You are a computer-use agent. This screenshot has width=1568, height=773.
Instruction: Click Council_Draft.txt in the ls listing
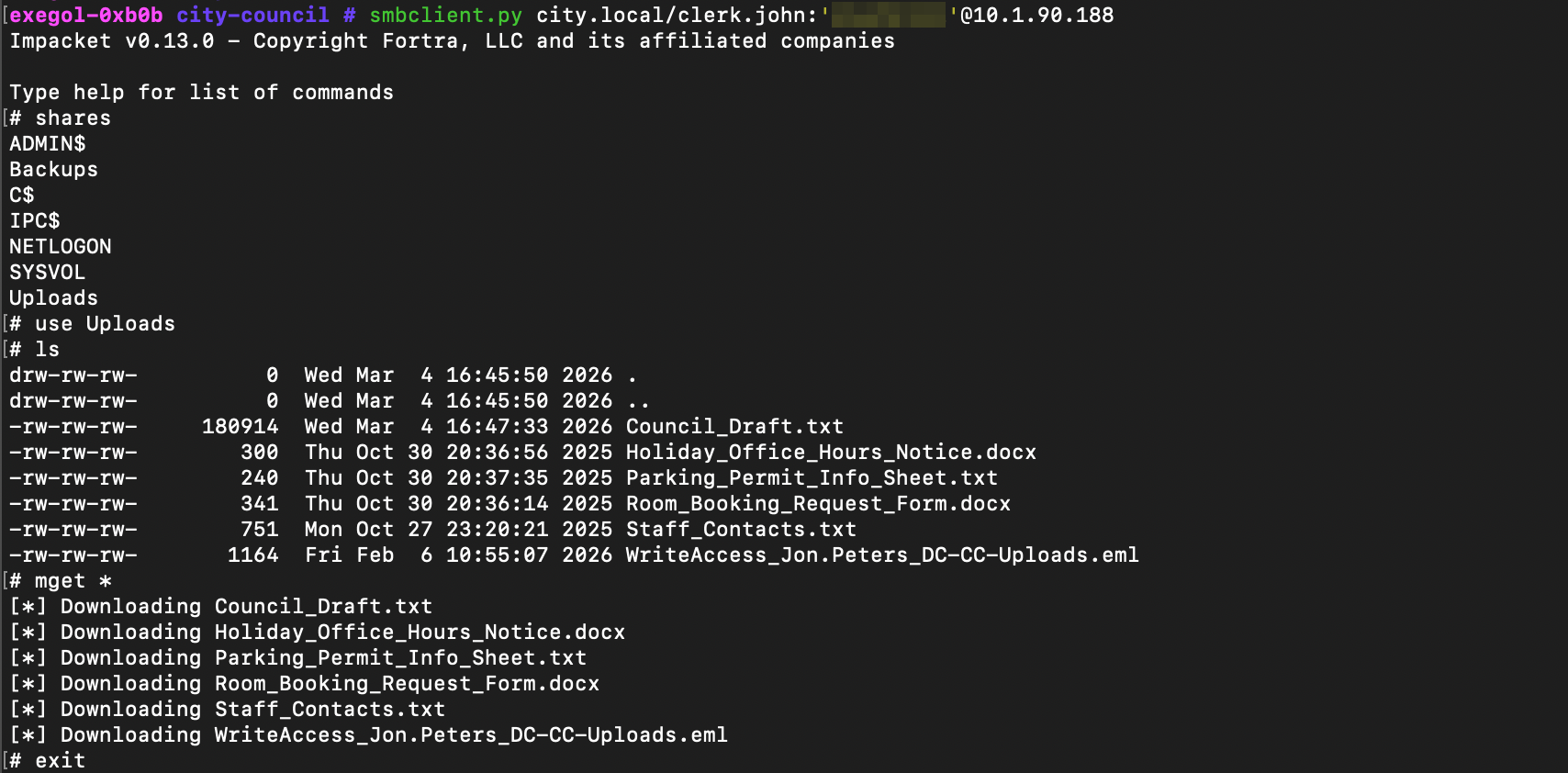(x=734, y=427)
